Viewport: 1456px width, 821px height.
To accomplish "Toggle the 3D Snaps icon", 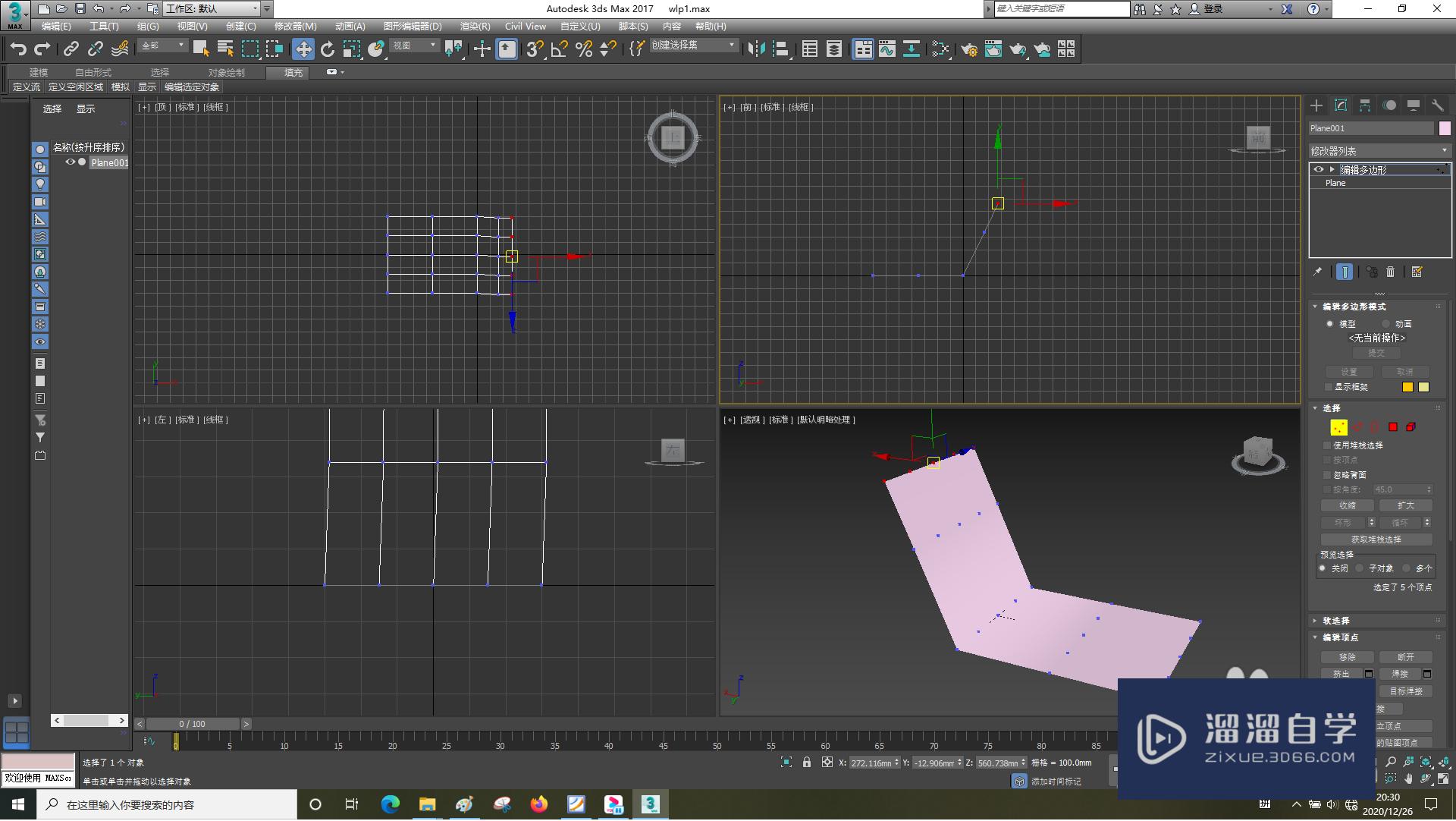I will click(535, 49).
